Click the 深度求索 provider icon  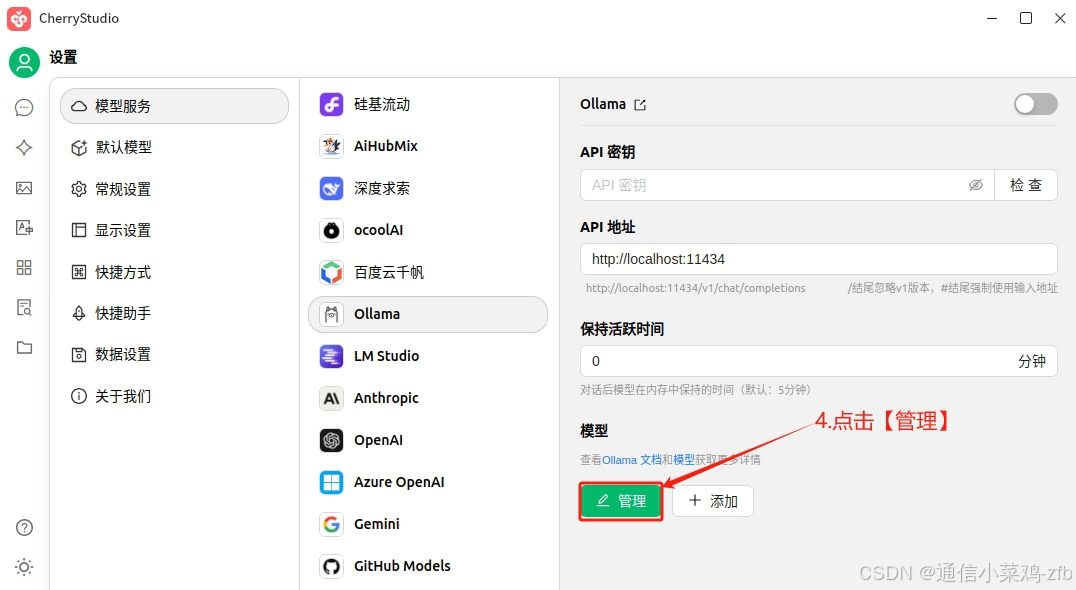point(331,189)
